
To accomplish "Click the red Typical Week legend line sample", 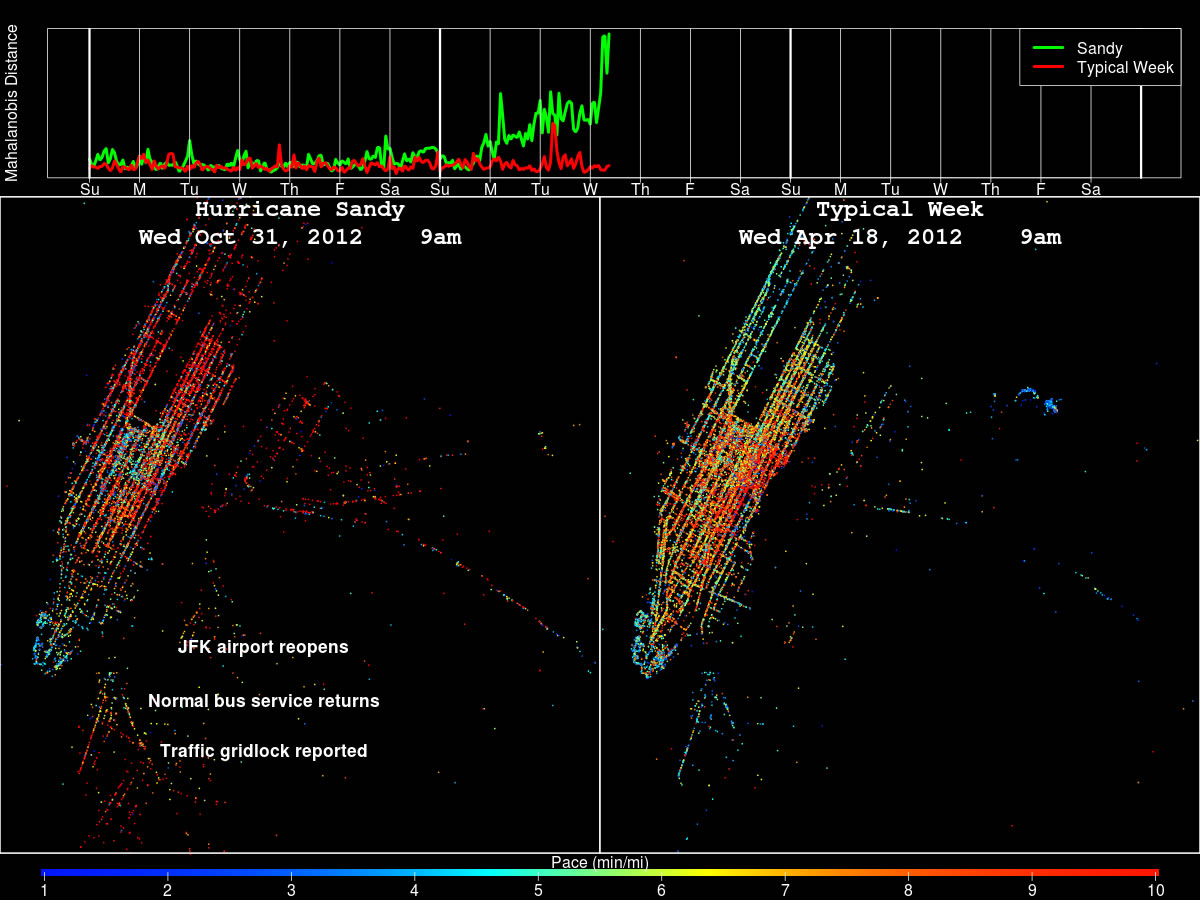I will point(1048,68).
